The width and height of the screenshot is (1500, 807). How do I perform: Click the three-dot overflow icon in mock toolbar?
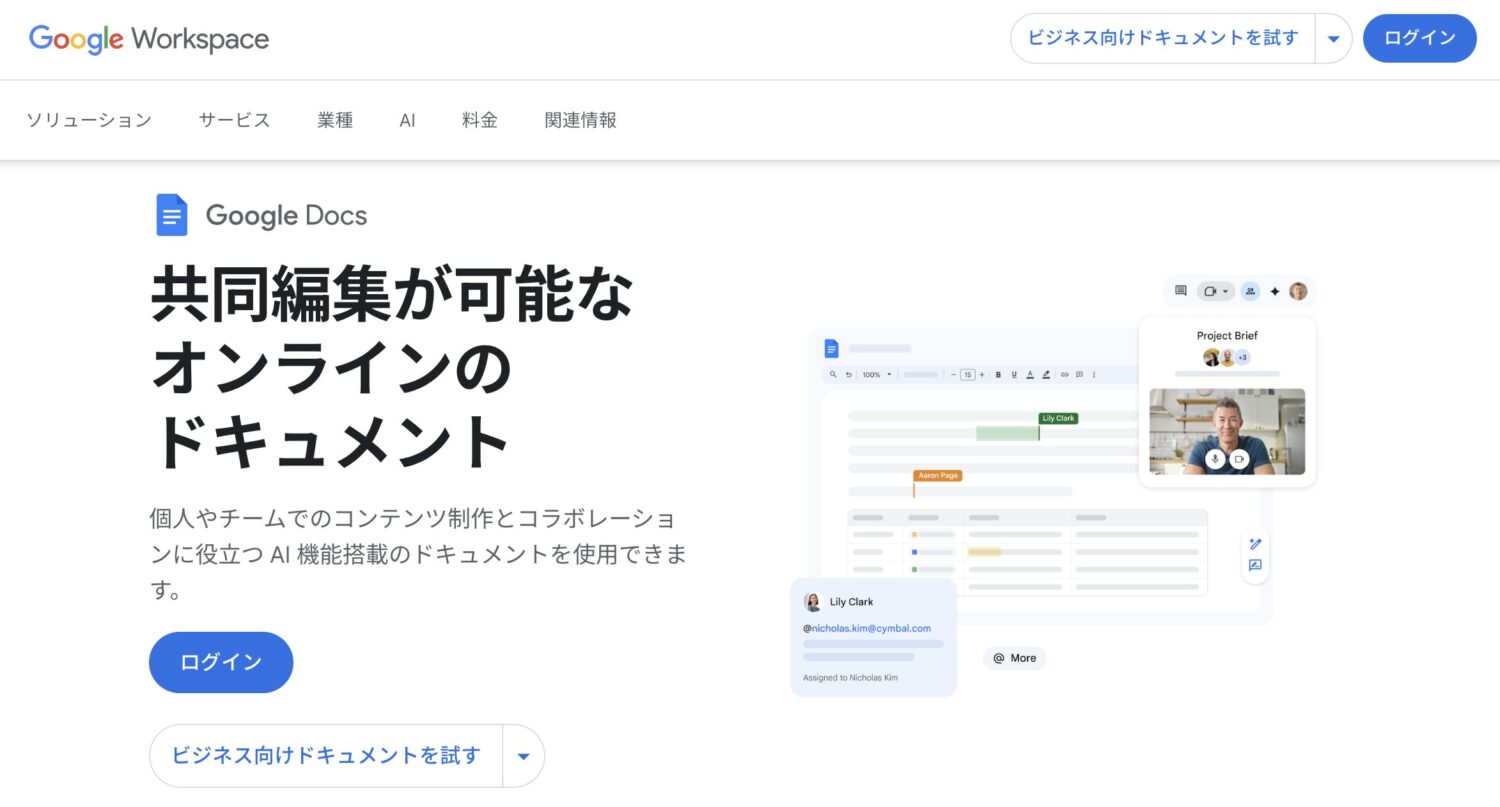(x=1094, y=374)
